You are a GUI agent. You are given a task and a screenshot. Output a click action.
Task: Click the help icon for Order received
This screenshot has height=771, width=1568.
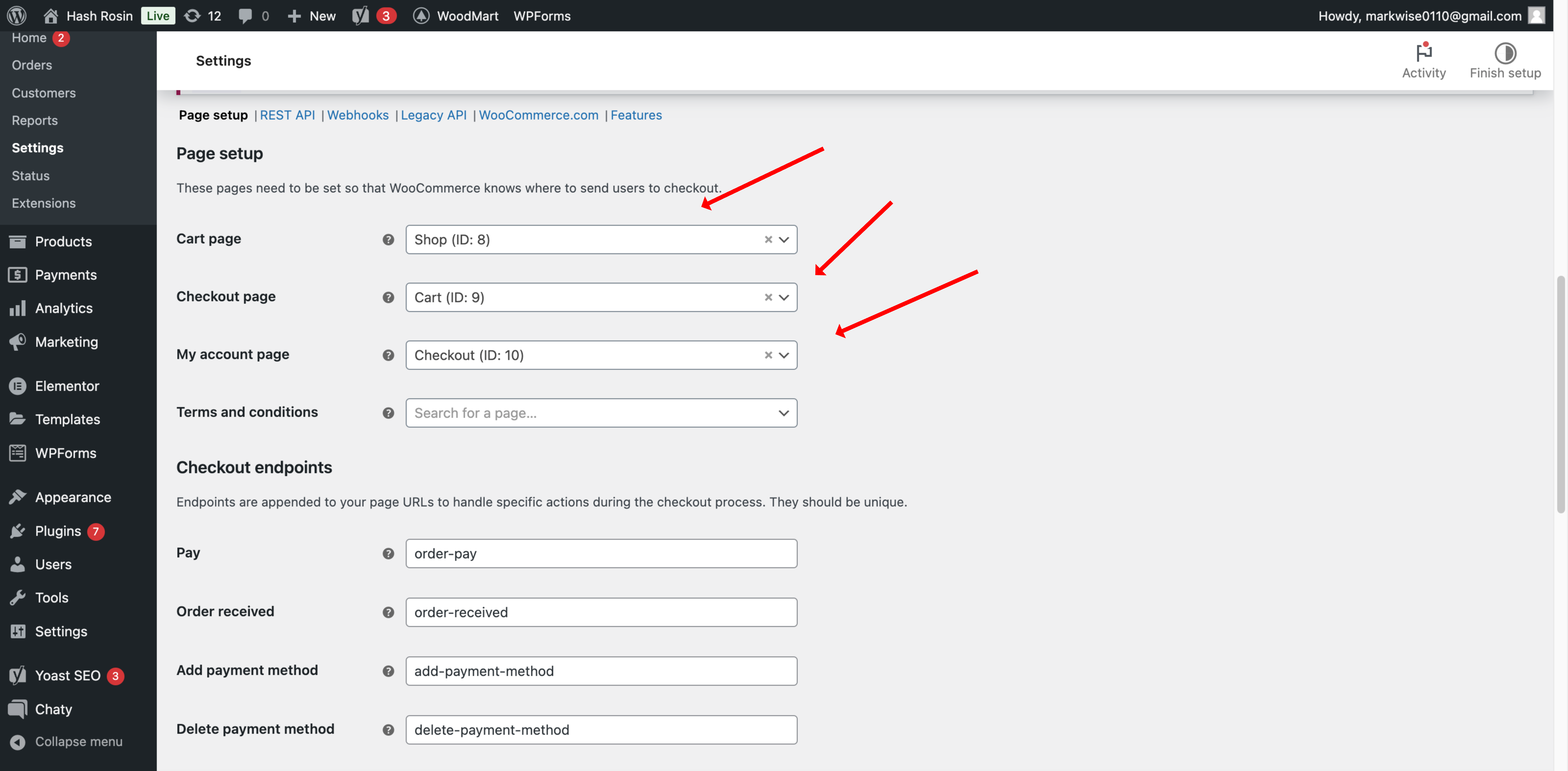388,612
